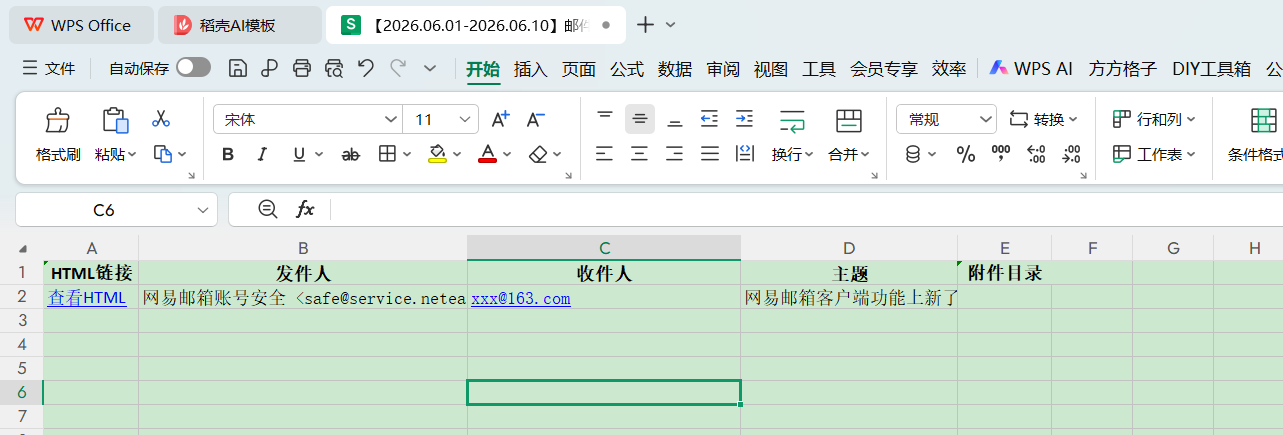Click the Conditional Formatting (条件格式) icon
The height and width of the screenshot is (435, 1283).
click(x=1264, y=121)
